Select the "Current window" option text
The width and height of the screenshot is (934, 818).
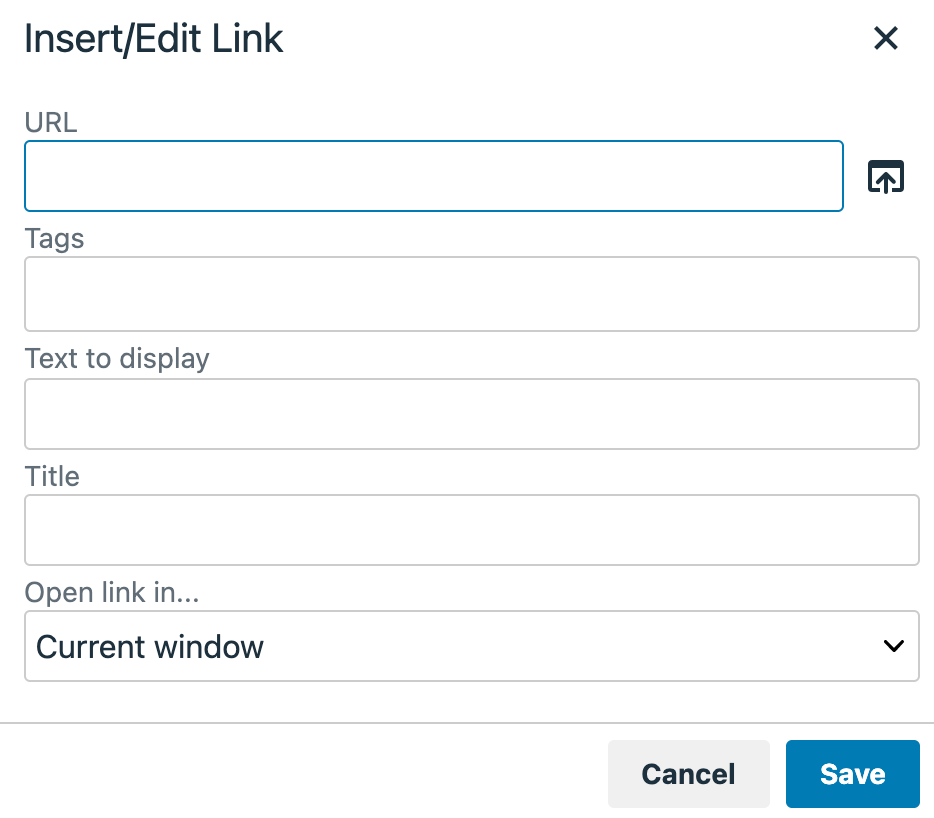[150, 647]
